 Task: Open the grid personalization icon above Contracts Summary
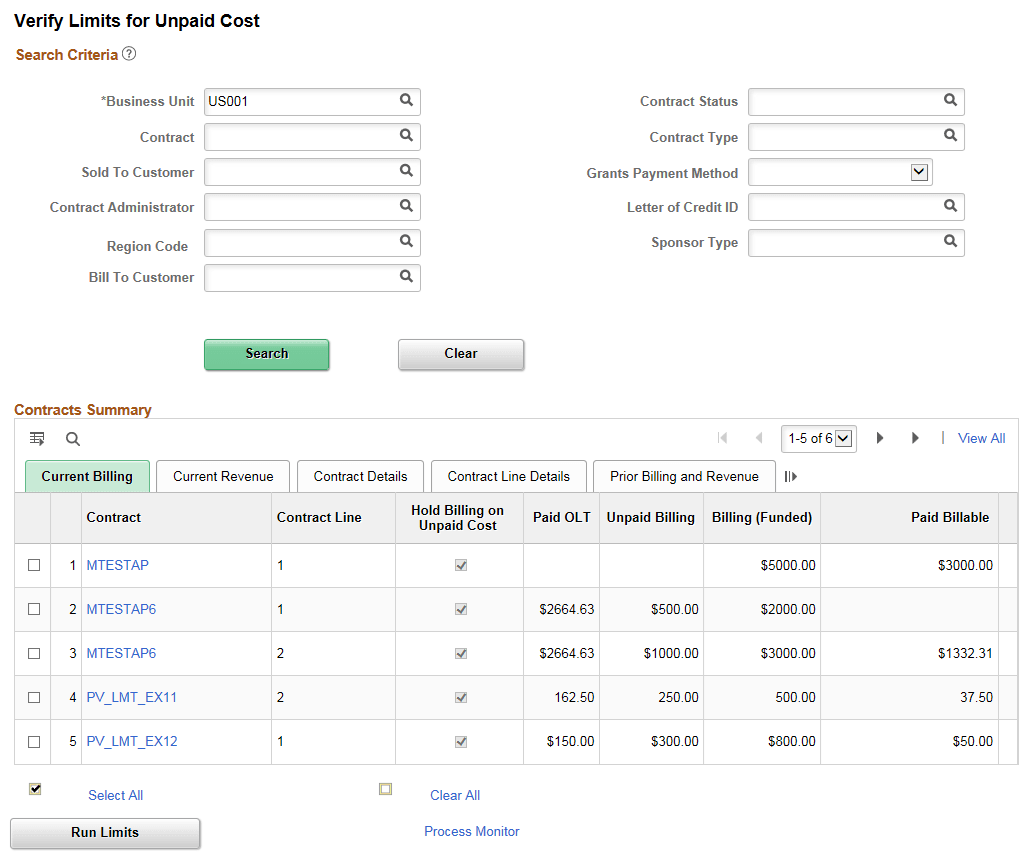pos(37,438)
